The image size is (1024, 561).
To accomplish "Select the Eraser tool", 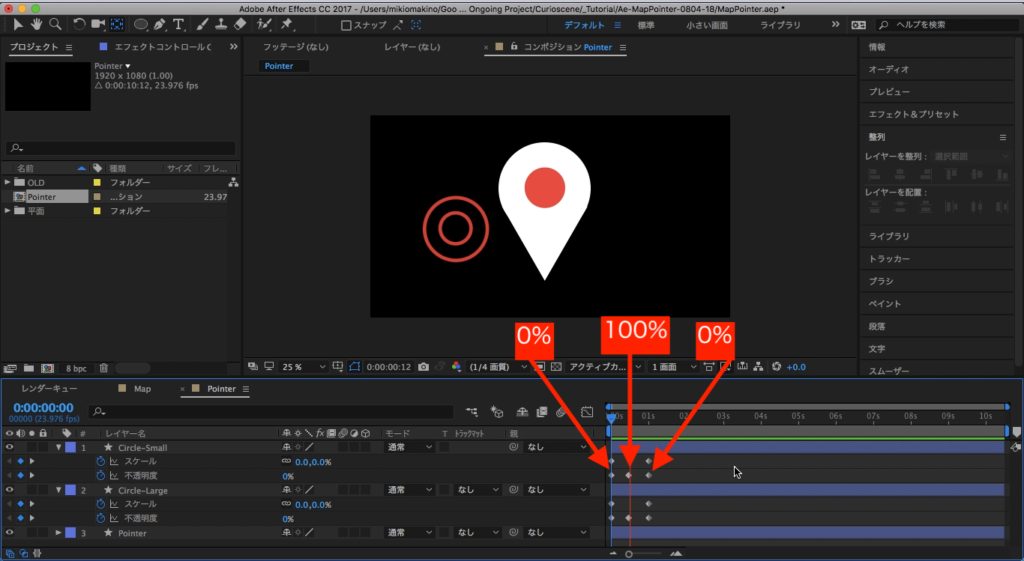I will click(239, 24).
